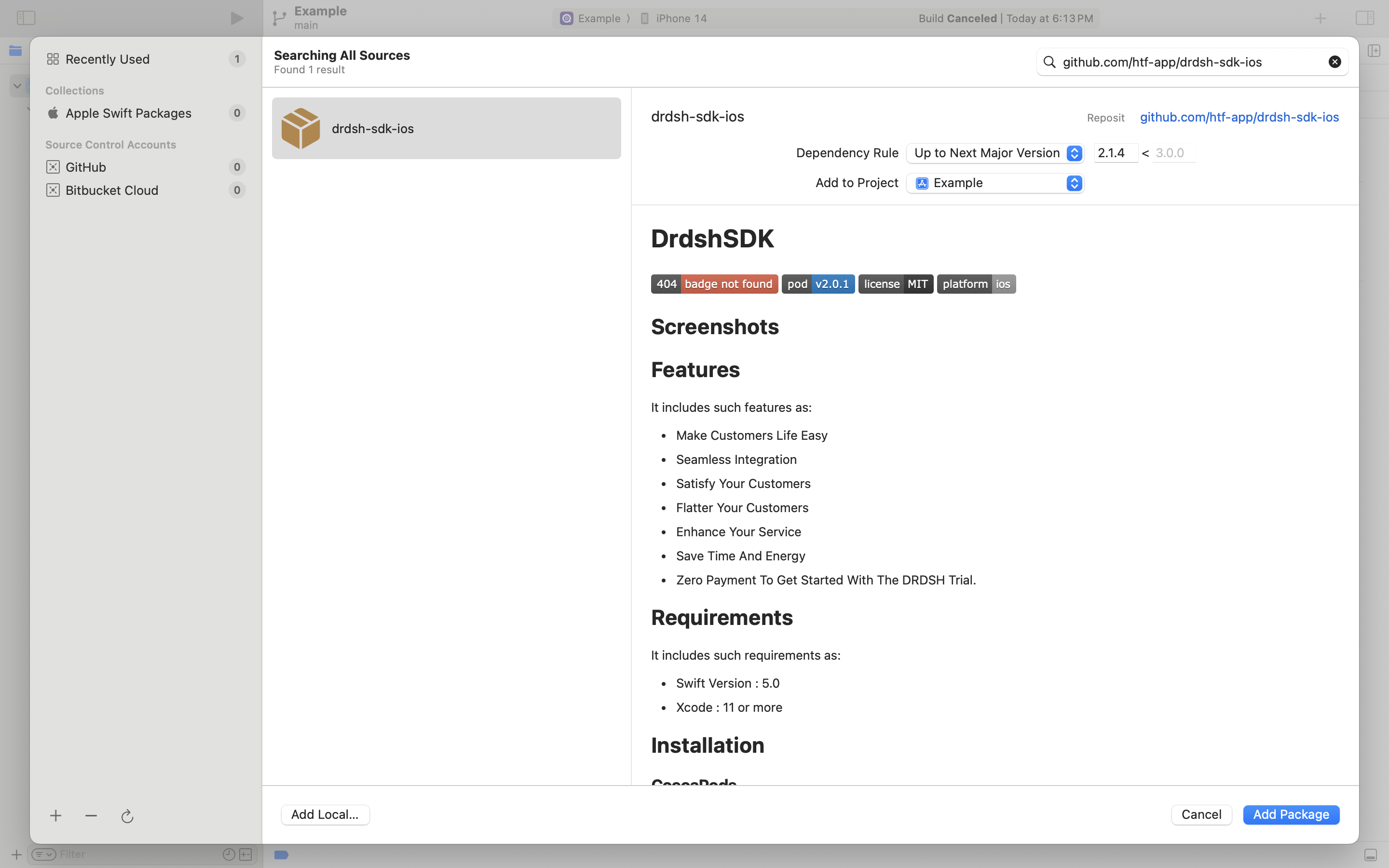
Task: Select Apple Swift Packages collection
Action: click(146, 113)
